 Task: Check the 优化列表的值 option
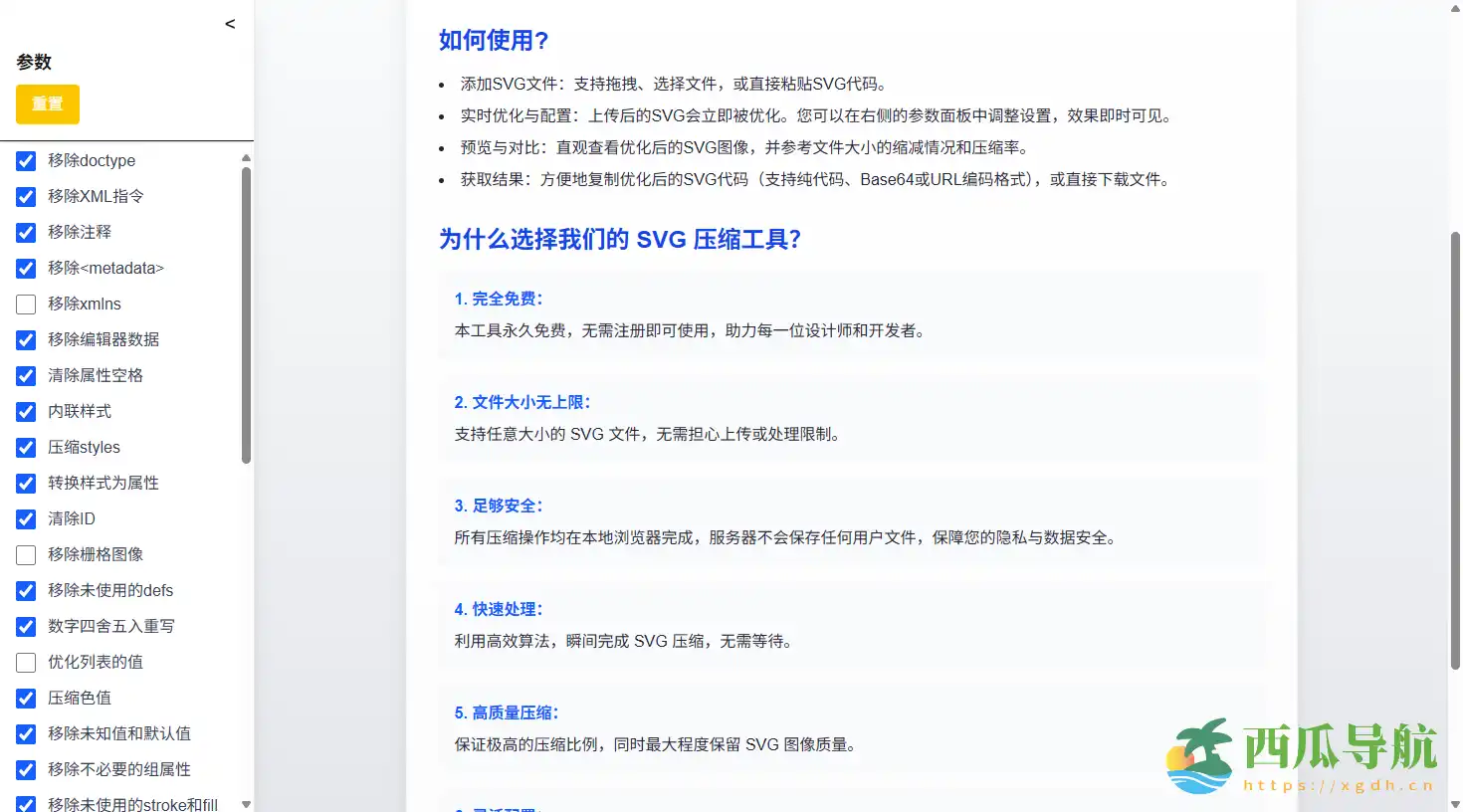click(26, 663)
